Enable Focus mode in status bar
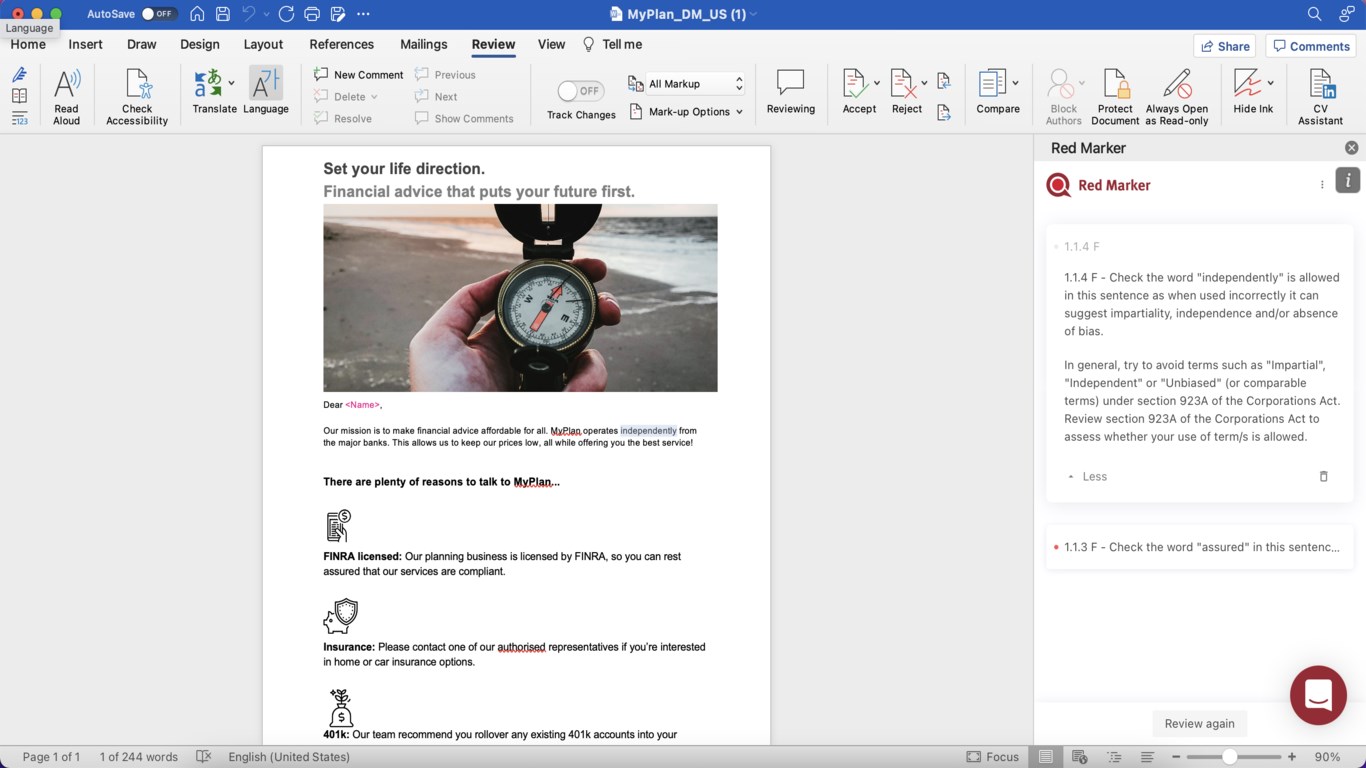Viewport: 1366px width, 768px height. click(x=992, y=757)
